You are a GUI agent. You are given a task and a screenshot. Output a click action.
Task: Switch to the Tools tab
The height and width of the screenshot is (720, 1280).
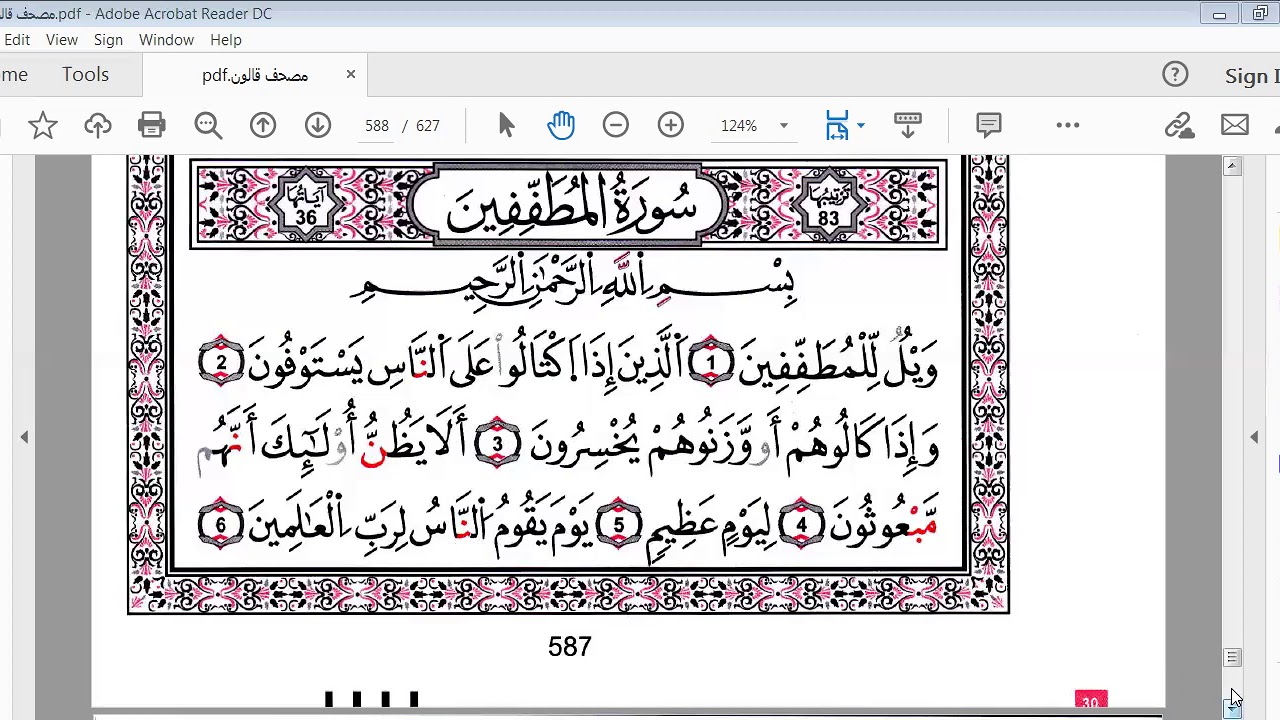click(x=85, y=75)
